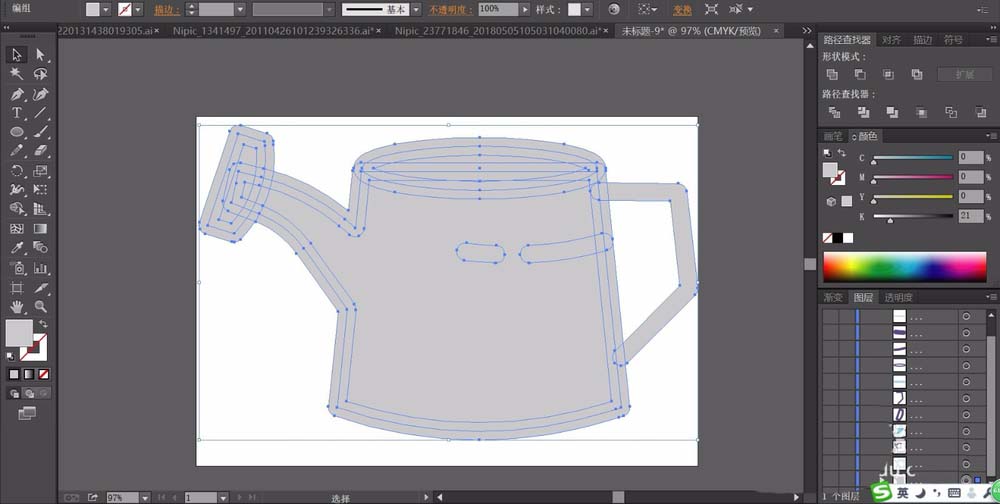This screenshot has width=1000, height=504.
Task: Select the Direct Selection tool
Action: [40, 55]
